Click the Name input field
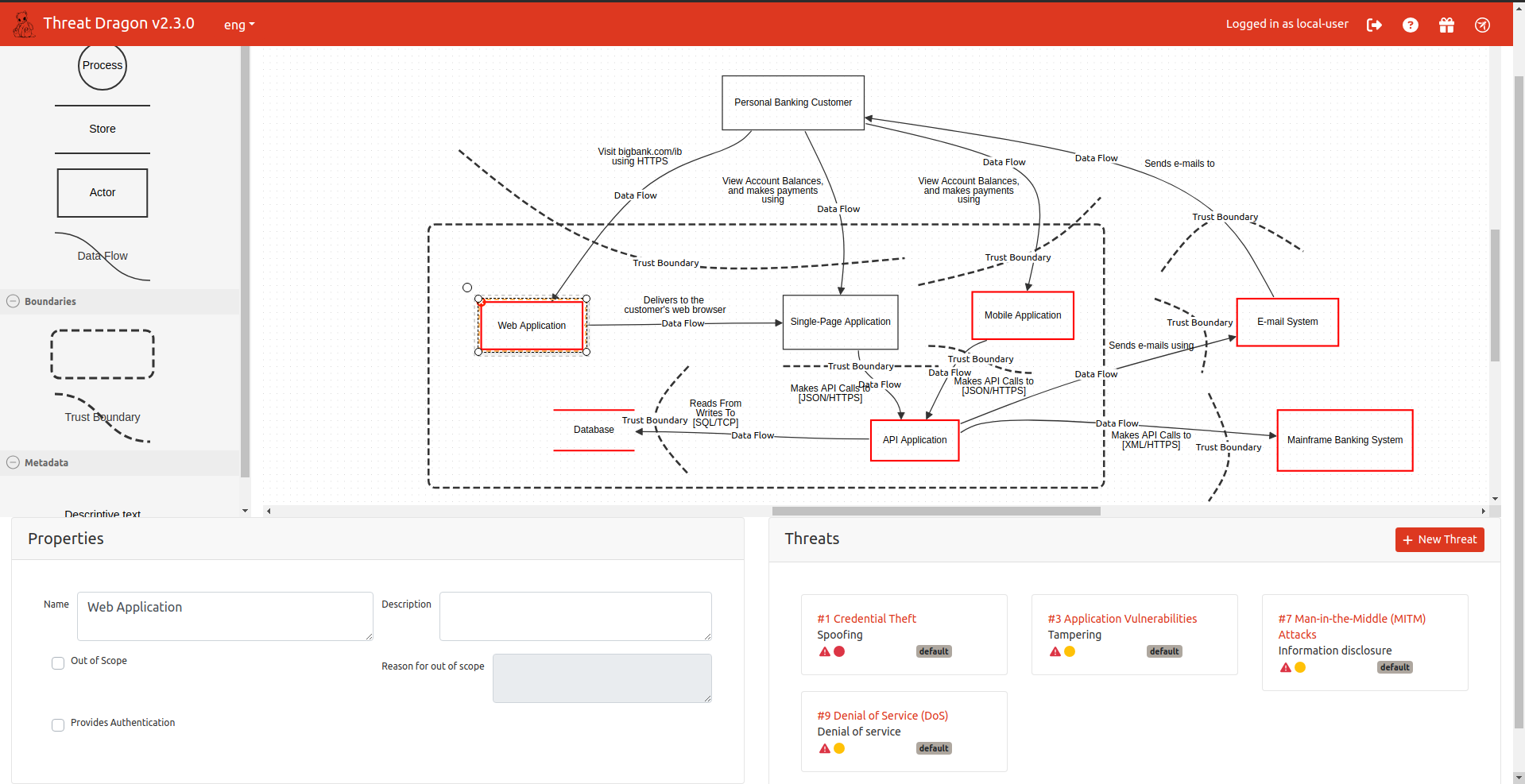This screenshot has width=1525, height=784. coord(225,616)
